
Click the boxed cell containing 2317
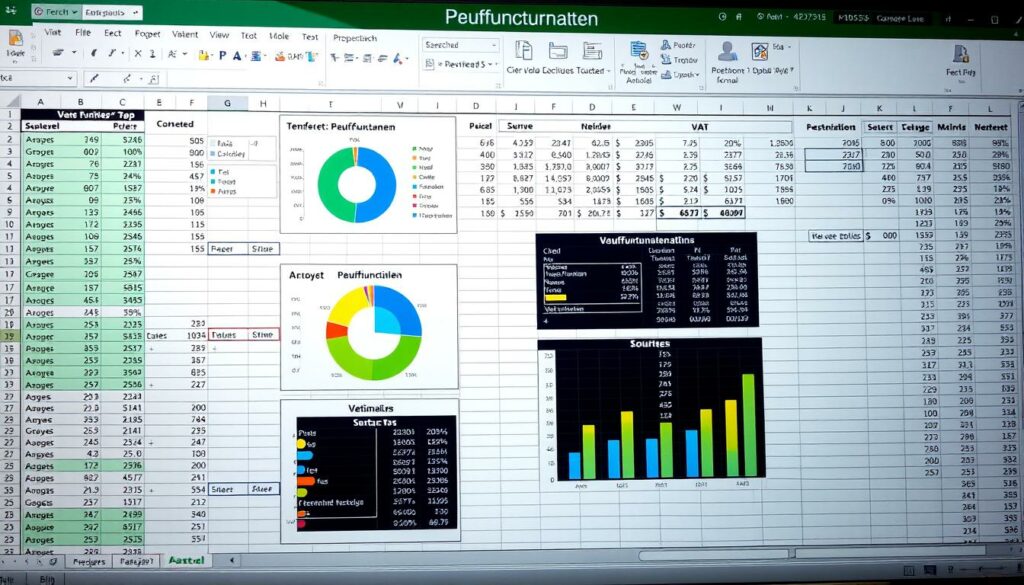833,154
